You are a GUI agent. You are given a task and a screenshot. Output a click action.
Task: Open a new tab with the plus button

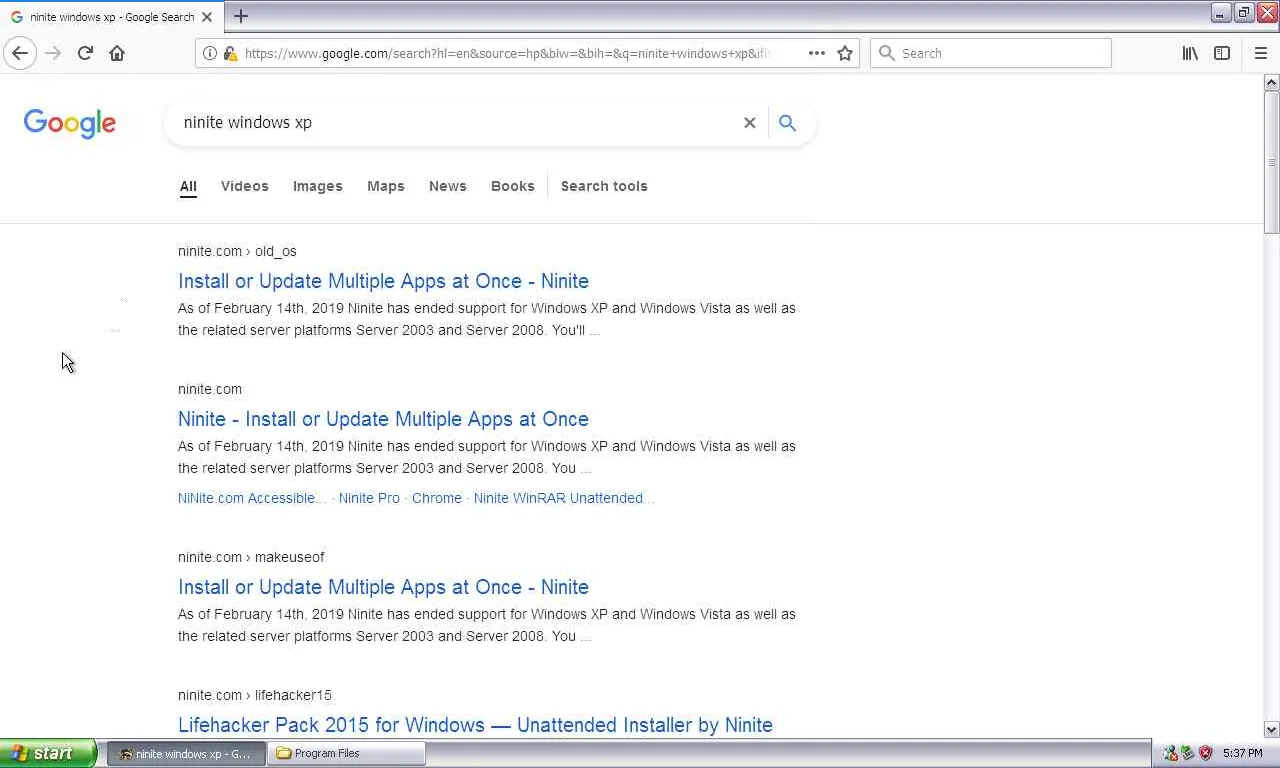[x=241, y=16]
